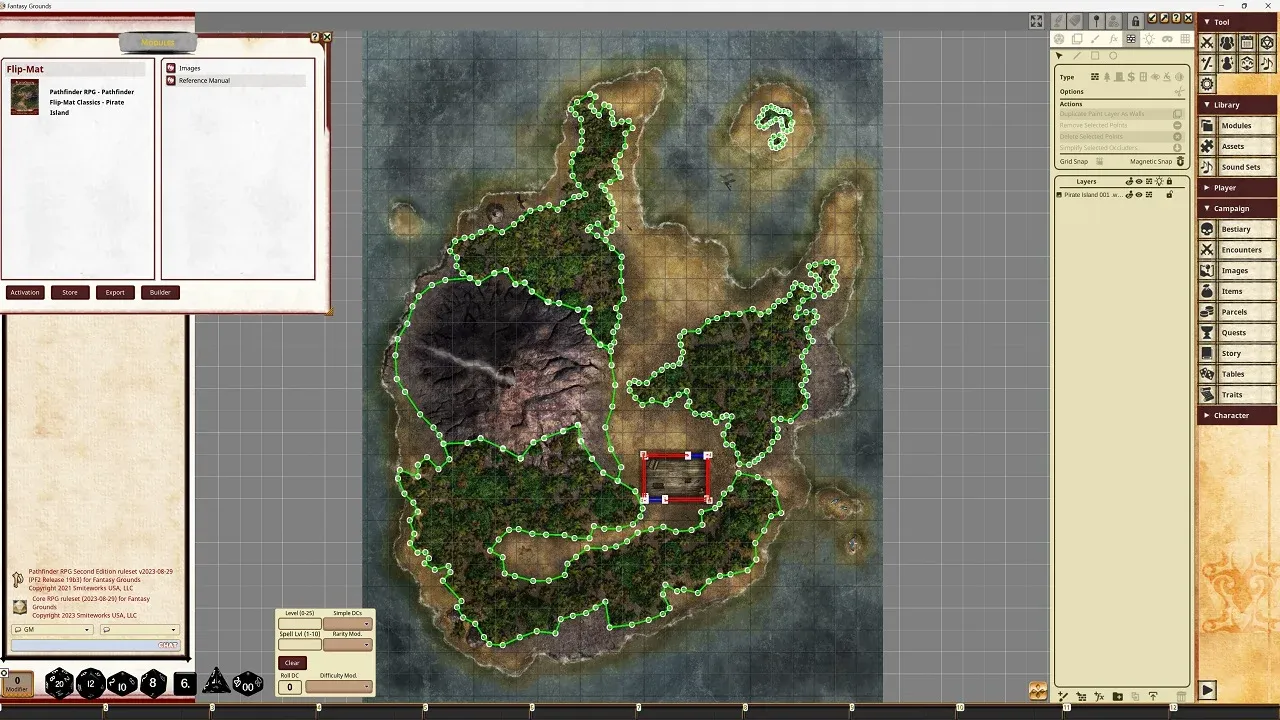The height and width of the screenshot is (720, 1280).
Task: Click the Builder button
Action: pos(160,292)
